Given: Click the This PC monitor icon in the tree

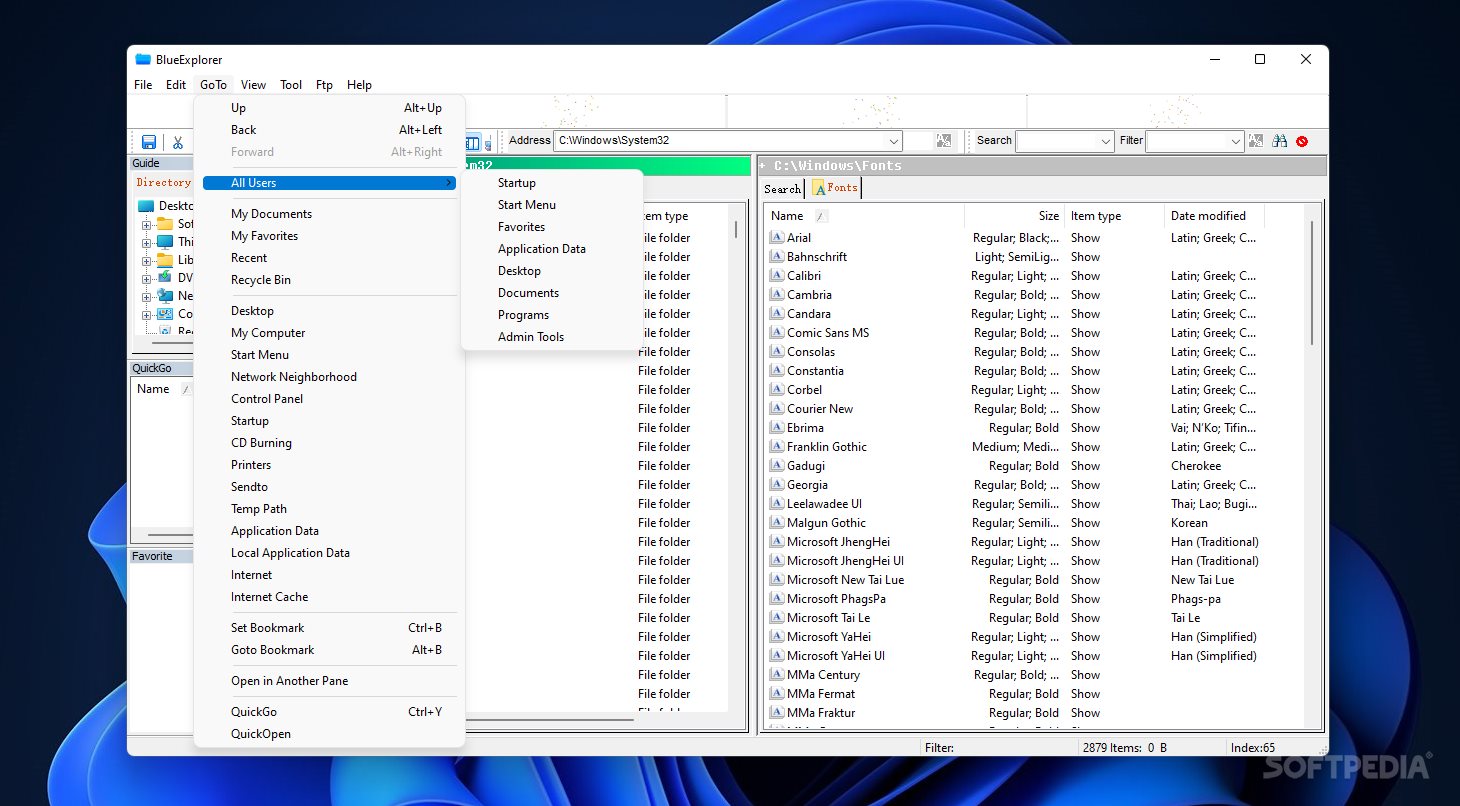Looking at the screenshot, I should click(165, 242).
